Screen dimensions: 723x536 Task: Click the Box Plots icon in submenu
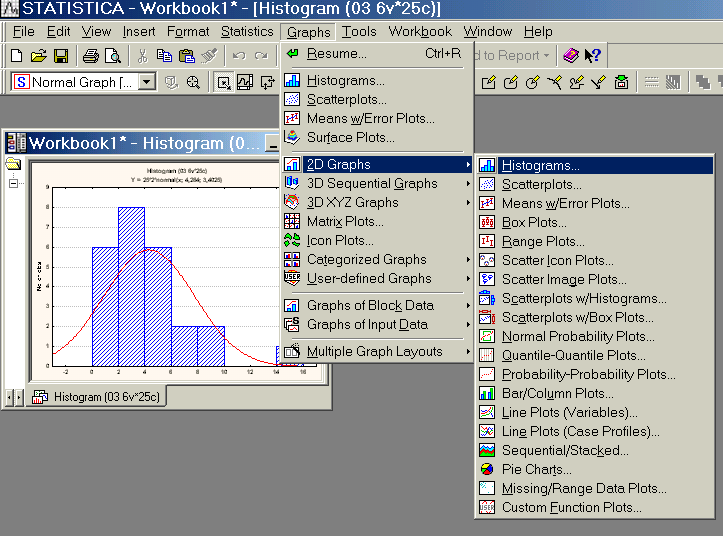(x=487, y=222)
